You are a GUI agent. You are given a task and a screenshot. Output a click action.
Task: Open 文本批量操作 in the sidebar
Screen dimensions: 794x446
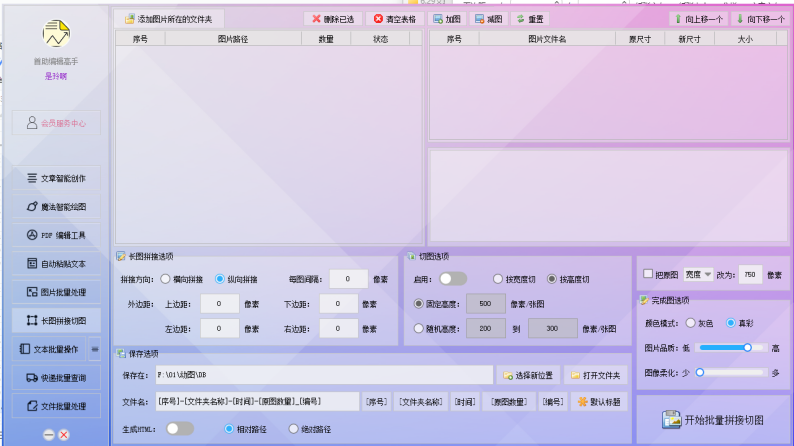tap(49, 349)
